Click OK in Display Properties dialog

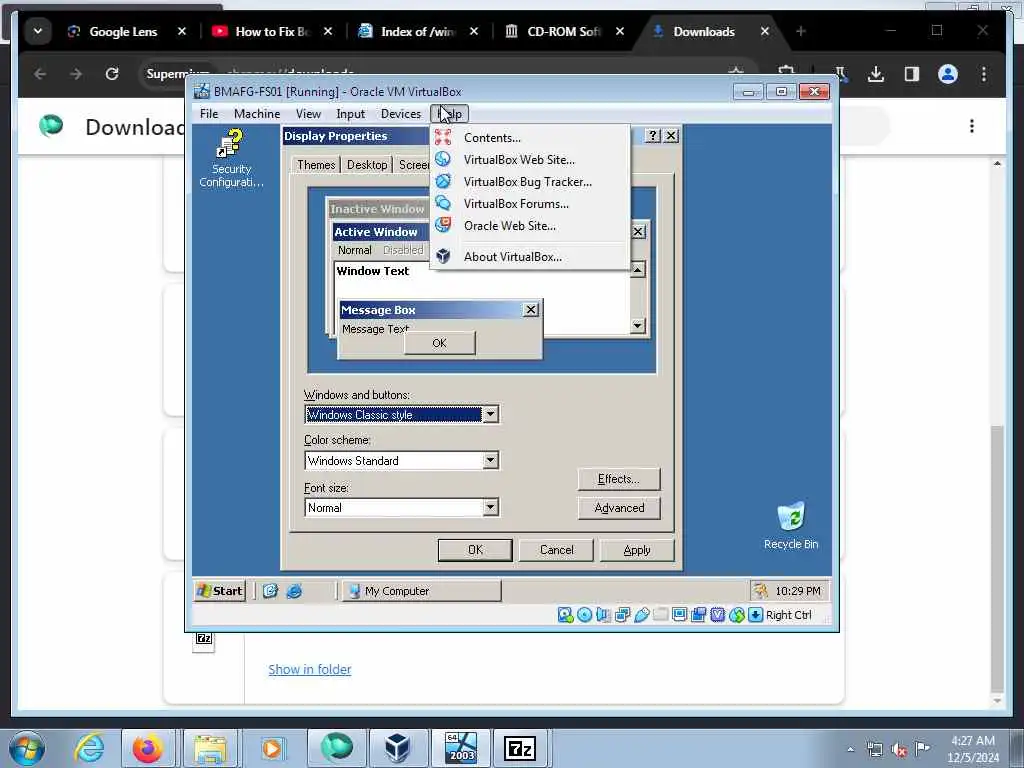(475, 550)
